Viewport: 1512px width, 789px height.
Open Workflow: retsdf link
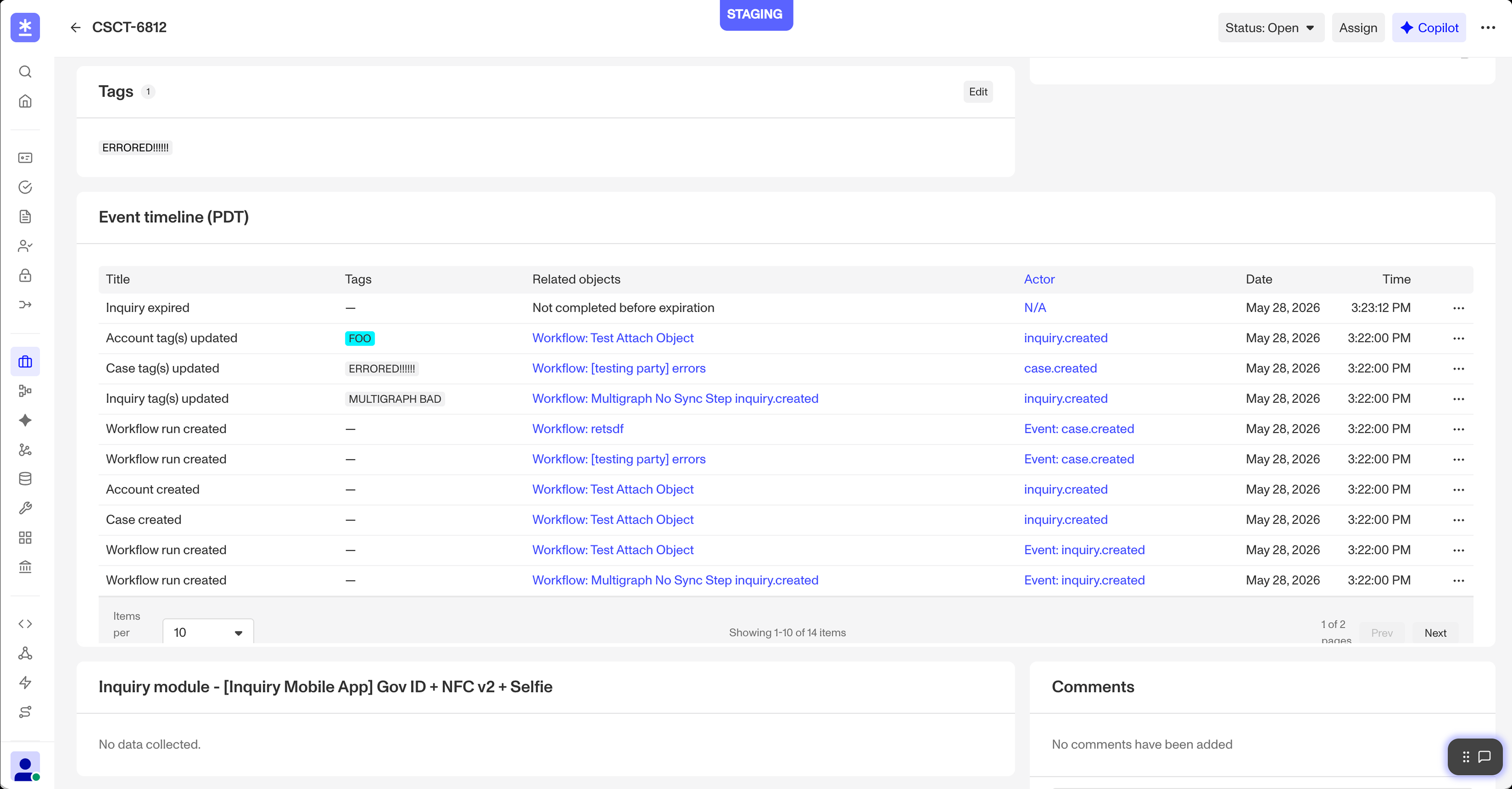coord(577,429)
